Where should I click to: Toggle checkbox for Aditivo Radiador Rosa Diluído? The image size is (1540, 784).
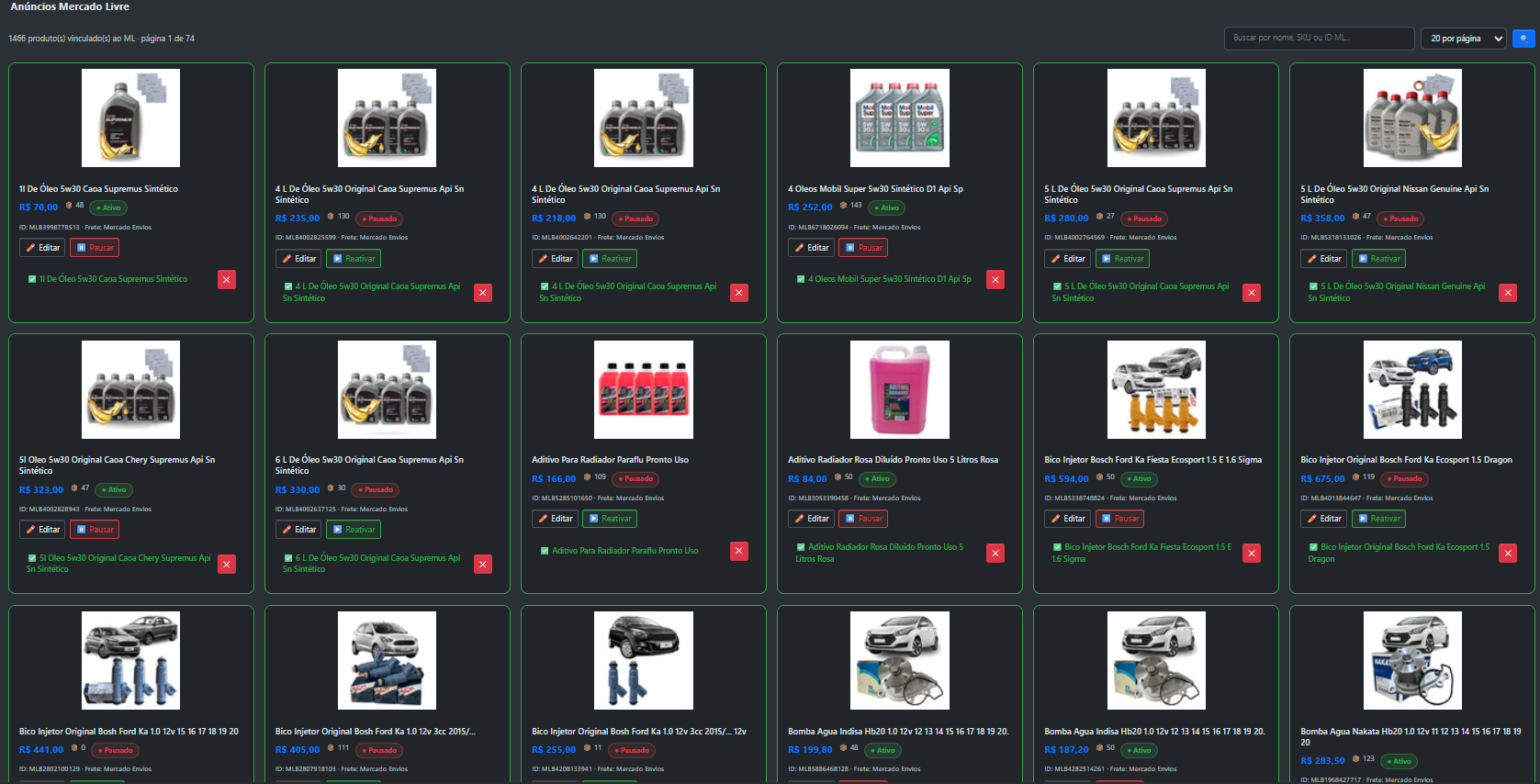coord(801,547)
